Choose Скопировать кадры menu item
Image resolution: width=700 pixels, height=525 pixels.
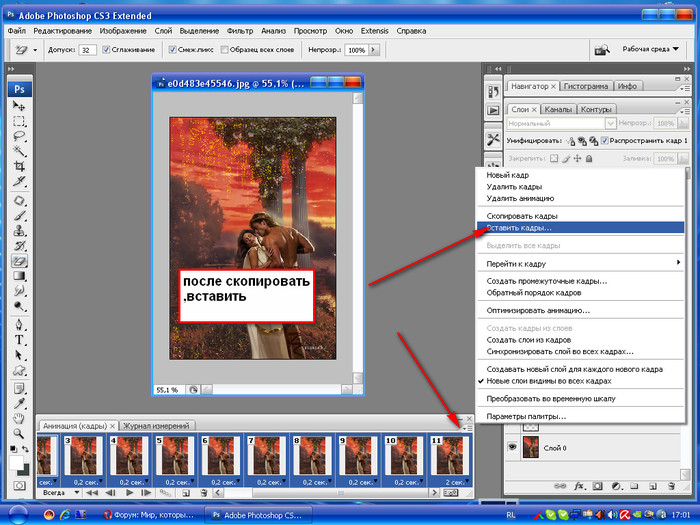coord(580,216)
